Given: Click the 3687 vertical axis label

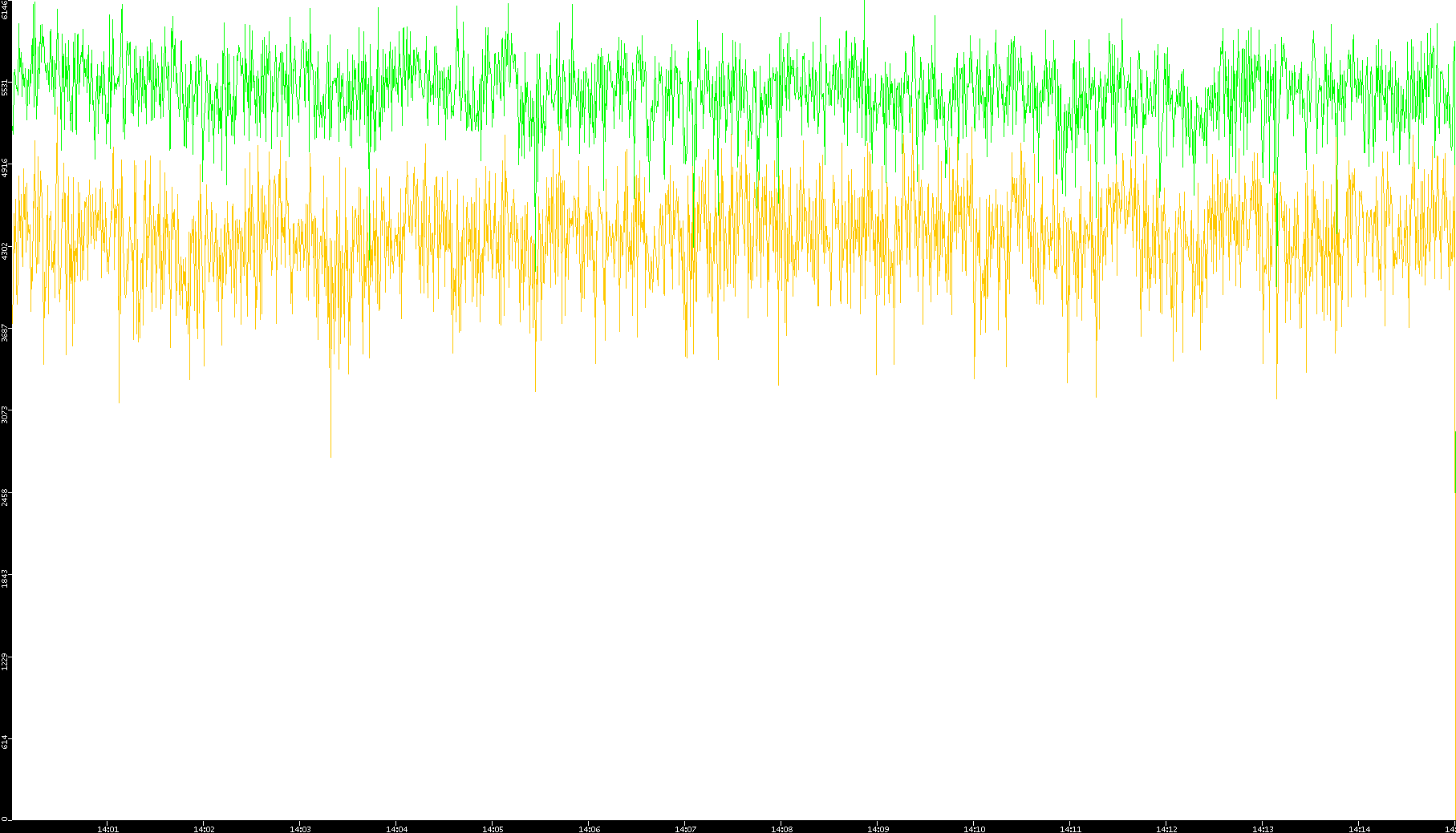Looking at the screenshot, I should pyautogui.click(x=6, y=333).
